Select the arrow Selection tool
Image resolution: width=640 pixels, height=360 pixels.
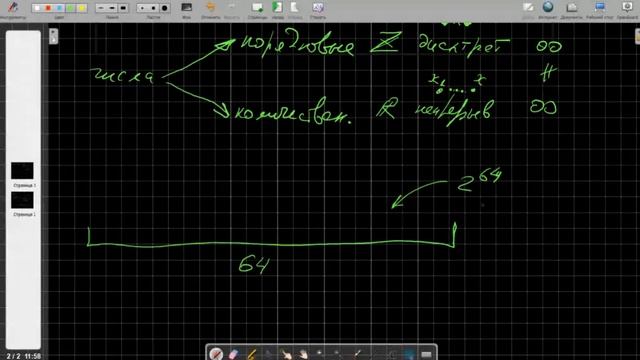[269, 354]
